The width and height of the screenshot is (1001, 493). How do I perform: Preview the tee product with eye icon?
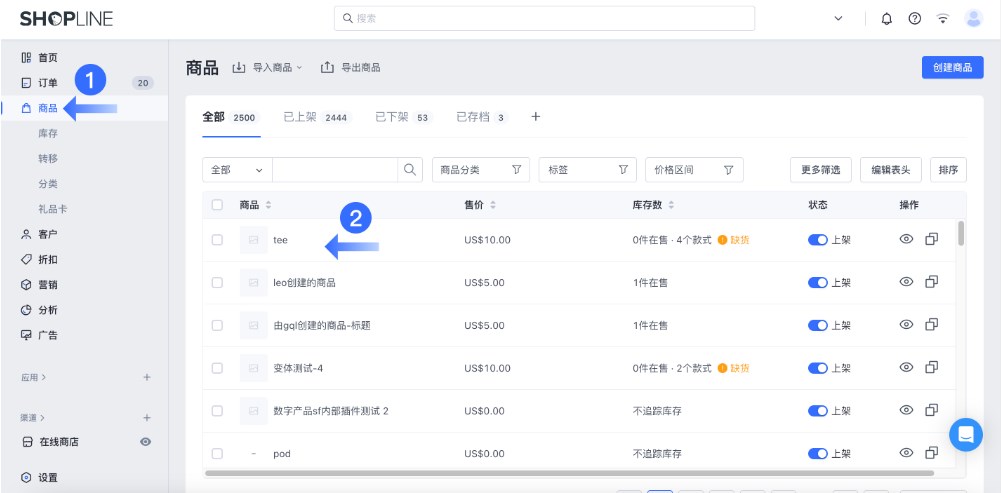point(907,240)
